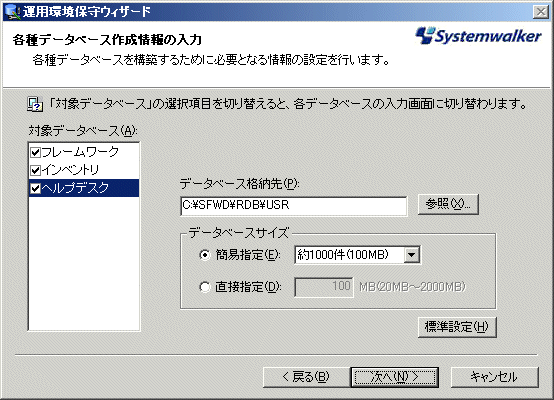Open the 参照(X)... browse button

(448, 204)
